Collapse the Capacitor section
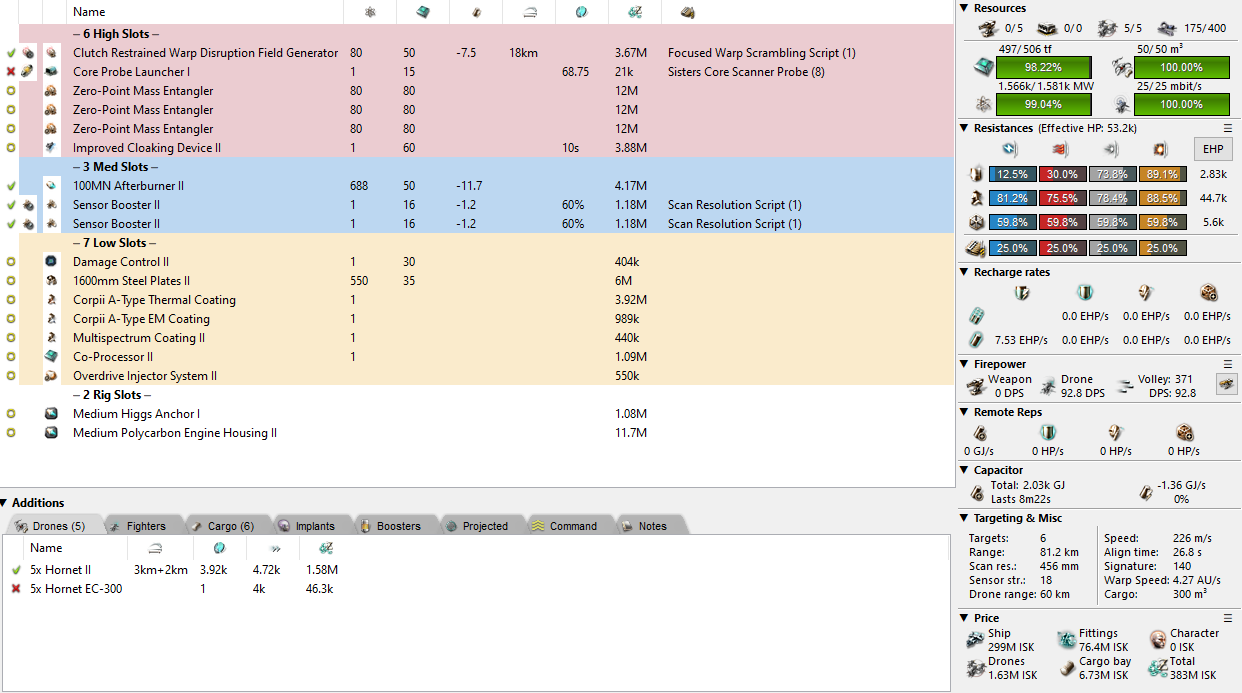This screenshot has width=1242, height=693. point(964,470)
